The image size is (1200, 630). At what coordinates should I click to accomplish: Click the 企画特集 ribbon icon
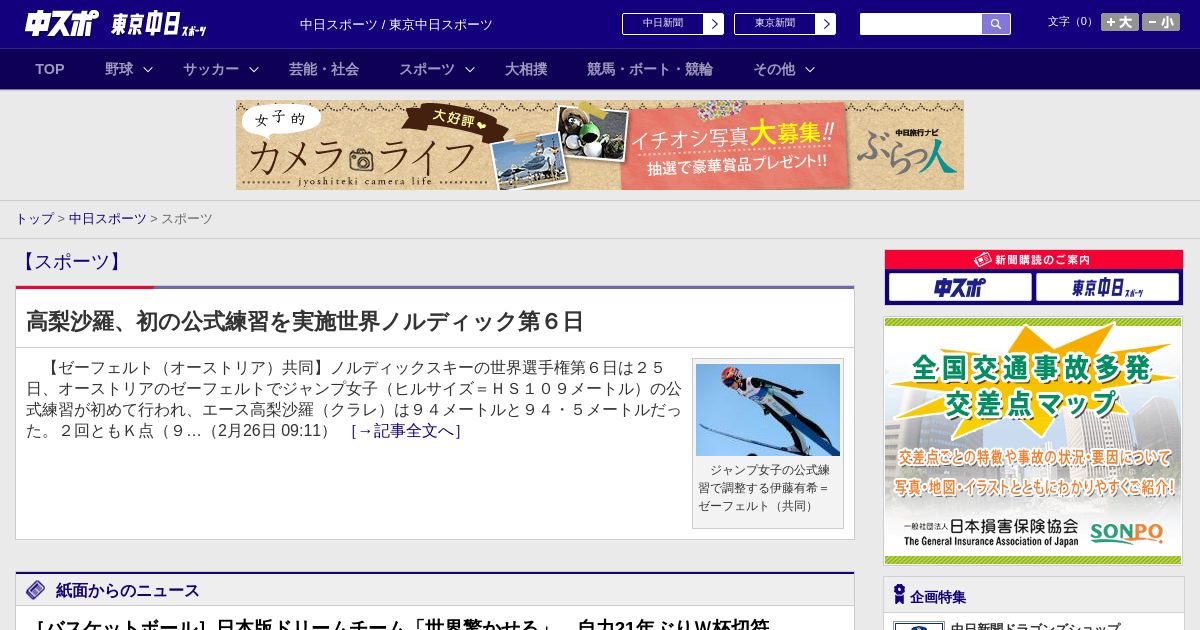pos(899,595)
